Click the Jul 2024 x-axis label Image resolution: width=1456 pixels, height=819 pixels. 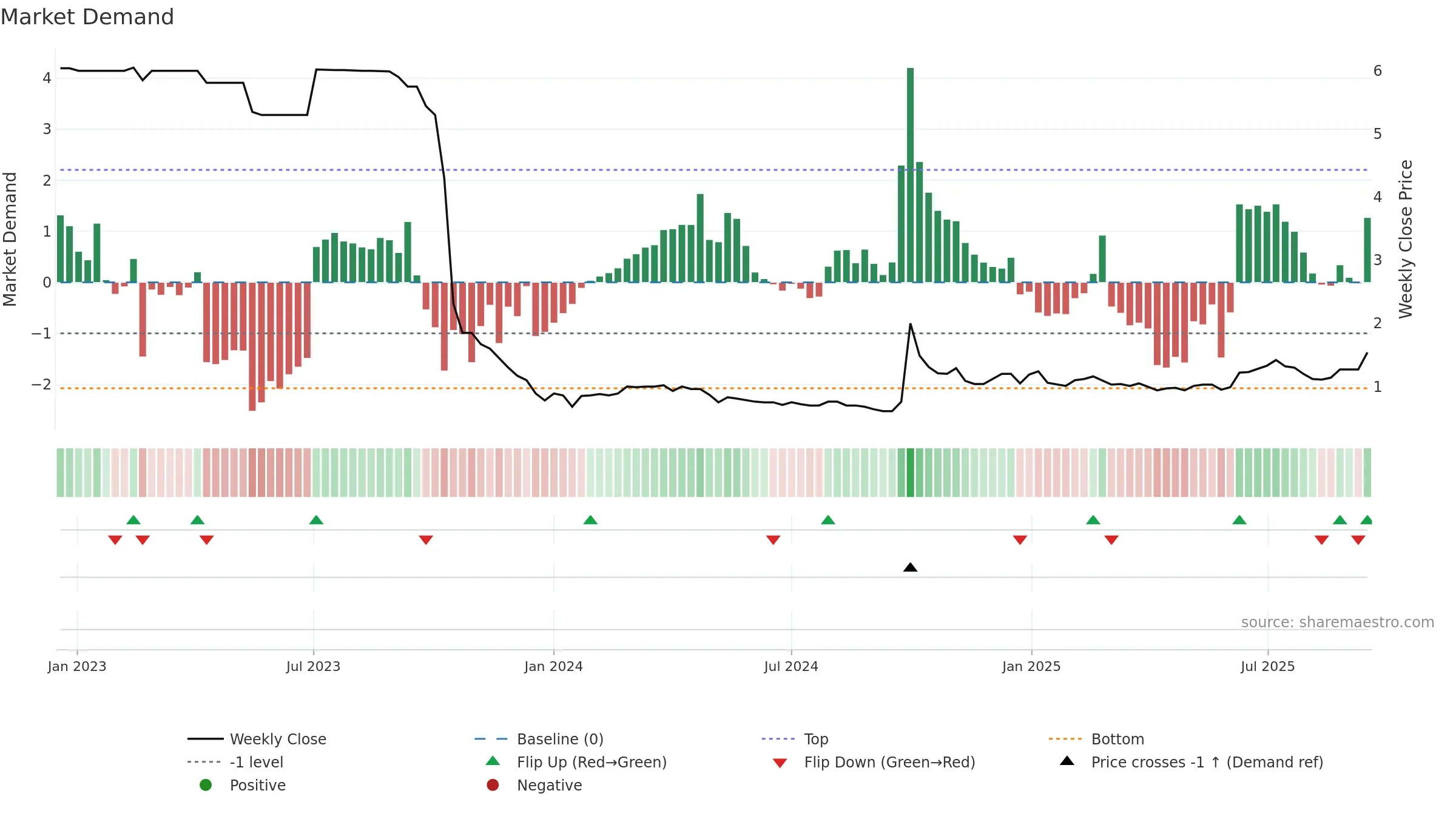[791, 666]
